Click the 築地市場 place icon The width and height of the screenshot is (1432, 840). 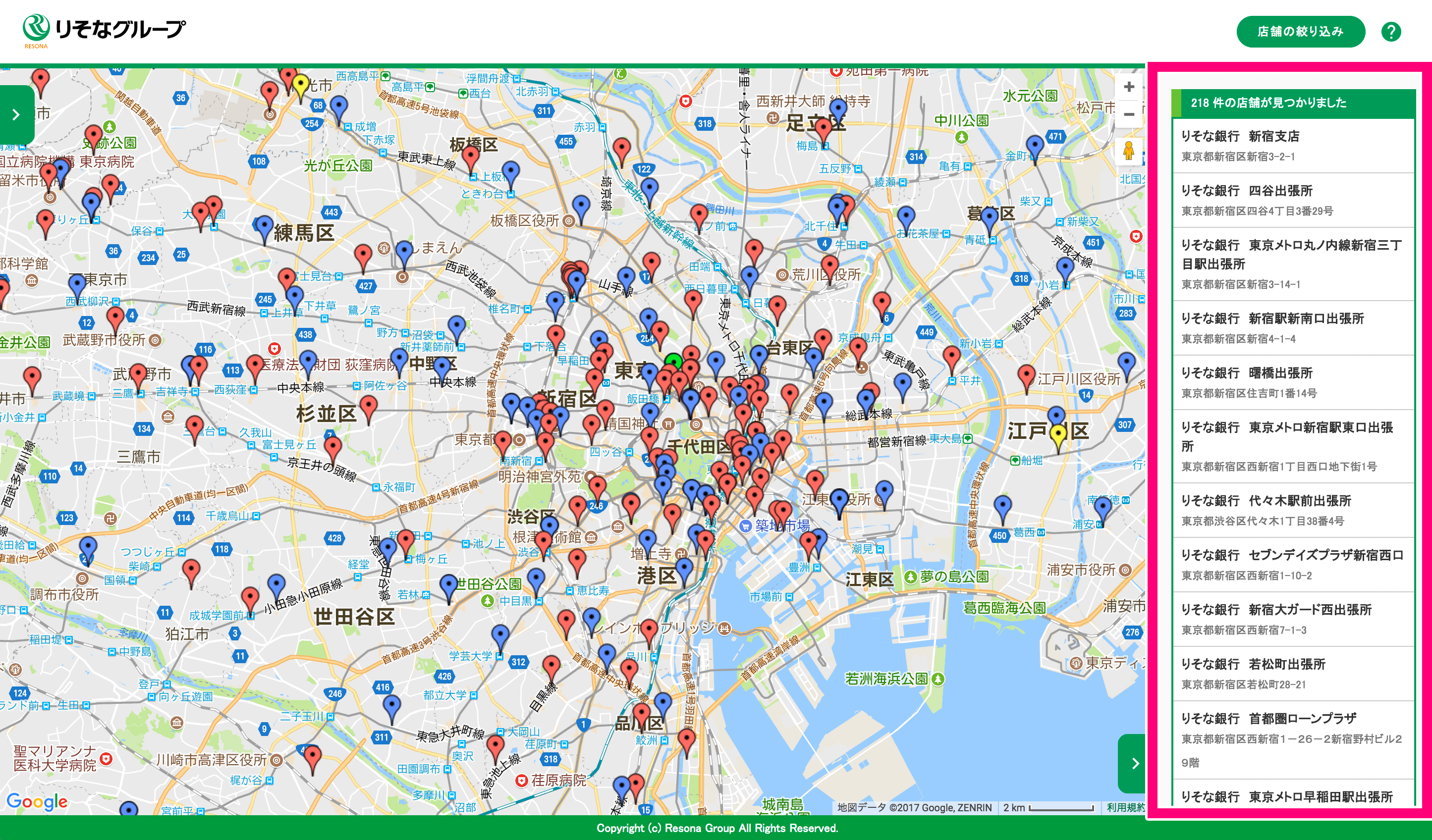pos(746,526)
